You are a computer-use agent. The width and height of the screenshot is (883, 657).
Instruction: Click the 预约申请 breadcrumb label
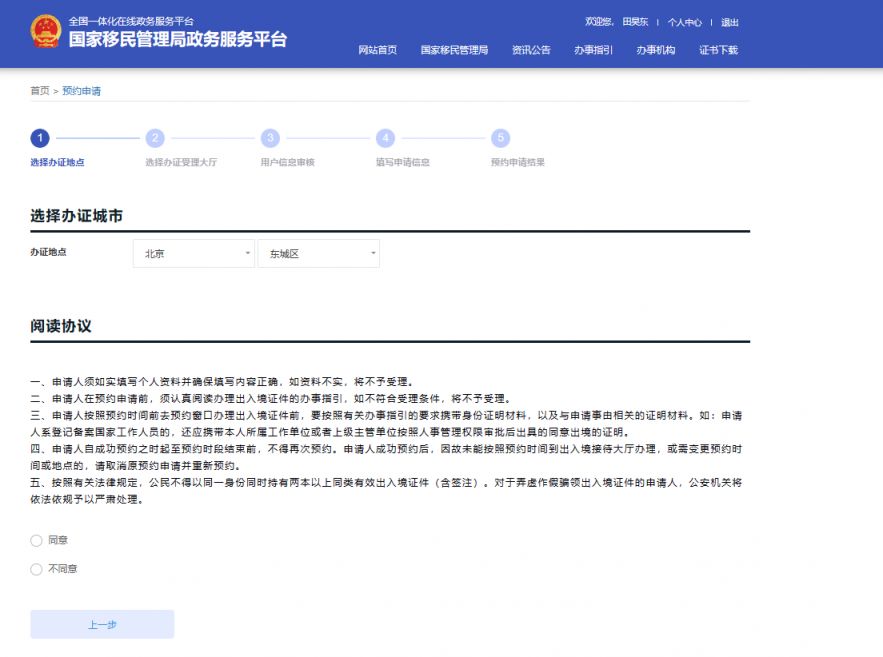(82, 90)
